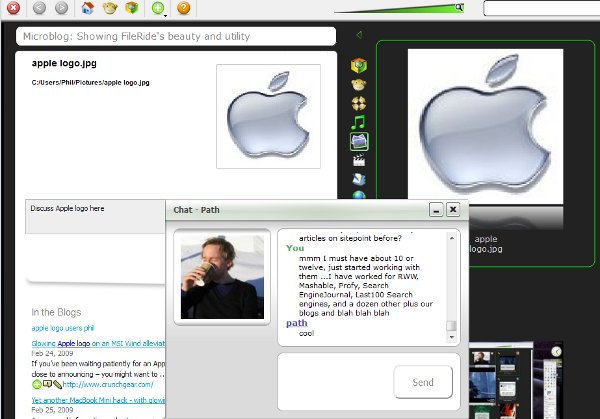Send the chat message with Send button
This screenshot has width=600, height=419.
click(x=423, y=382)
